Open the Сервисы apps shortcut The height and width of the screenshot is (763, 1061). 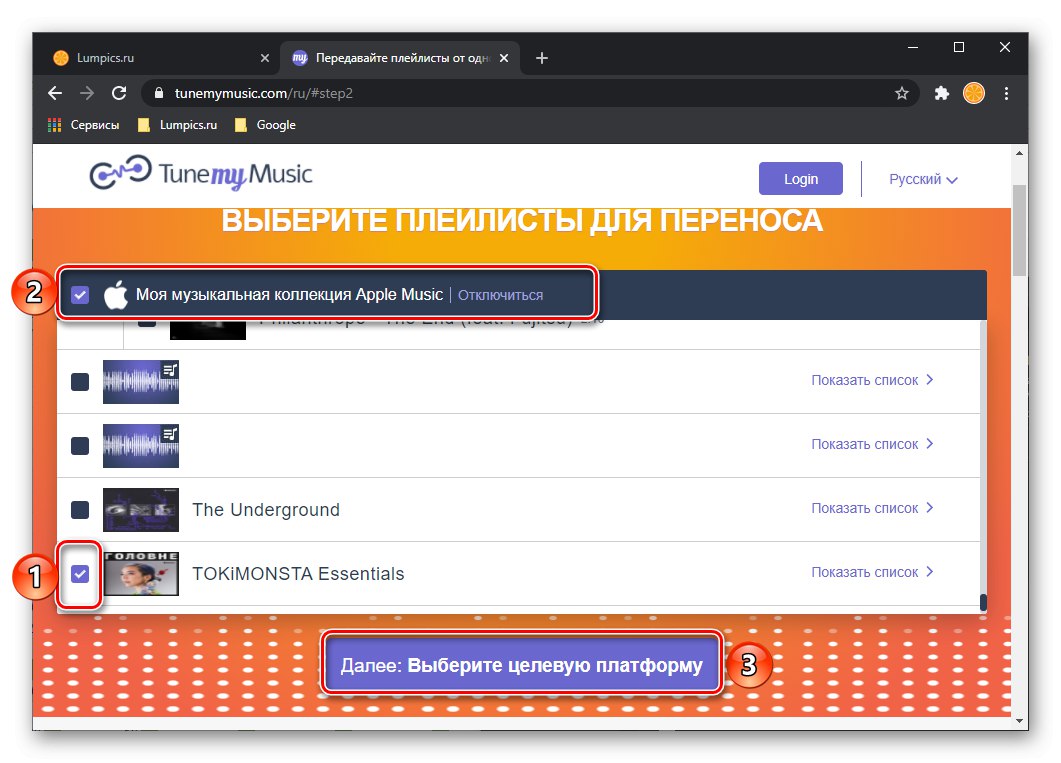(x=83, y=125)
